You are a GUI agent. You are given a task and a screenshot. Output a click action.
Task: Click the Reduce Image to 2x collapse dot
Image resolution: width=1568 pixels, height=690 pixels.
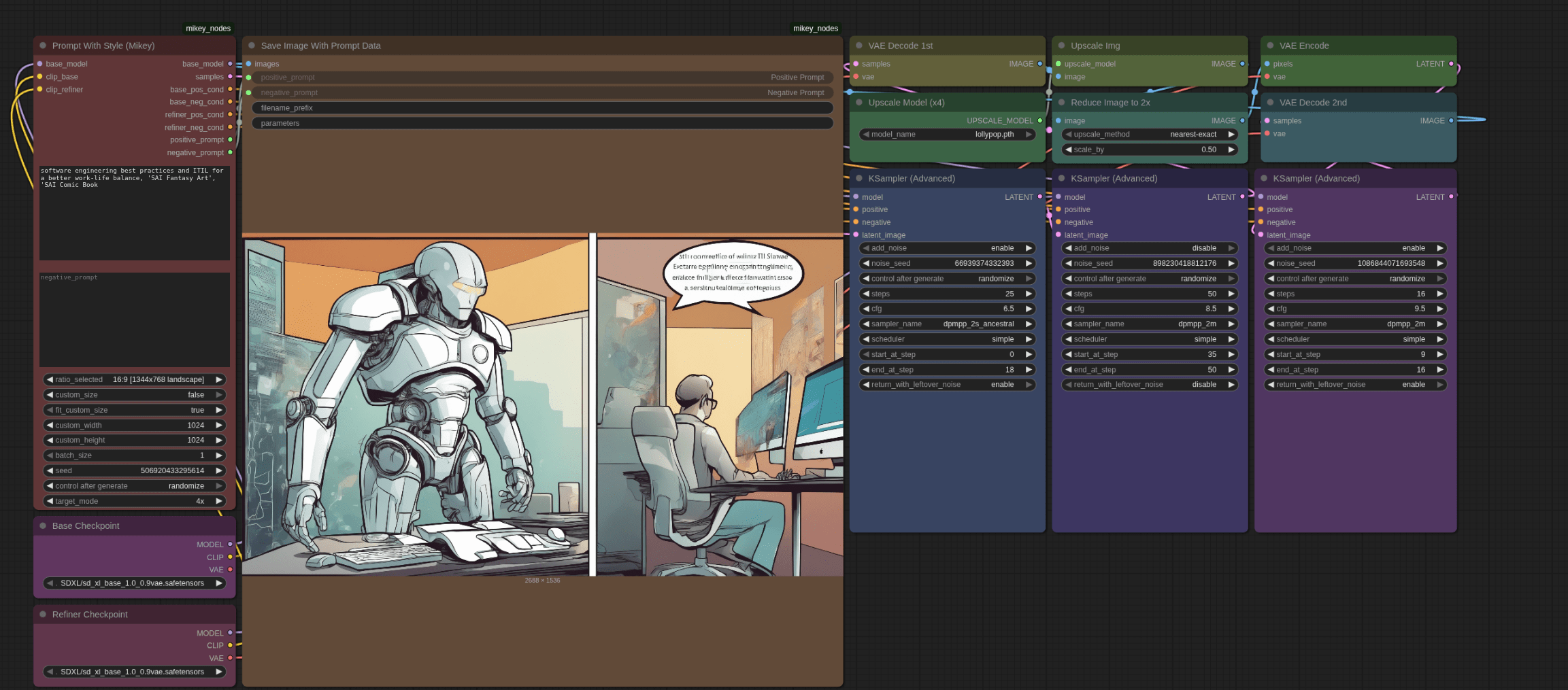(1061, 103)
